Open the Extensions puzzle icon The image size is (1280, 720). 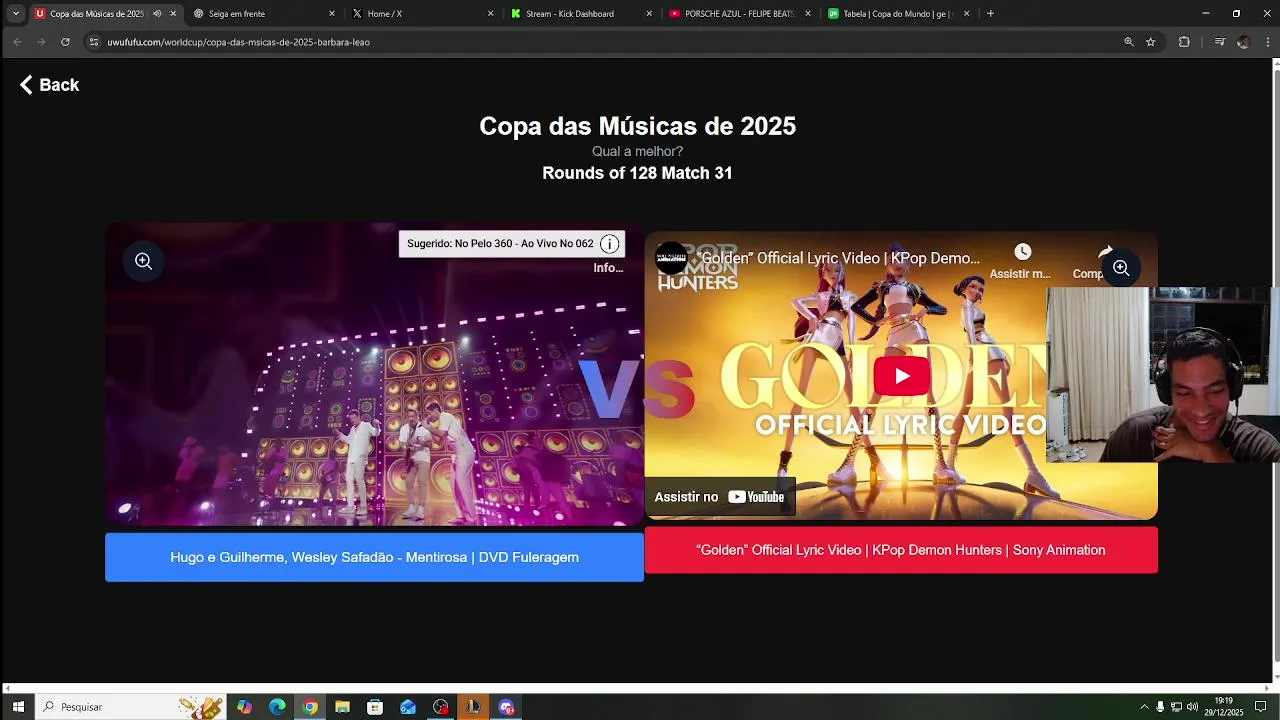(1184, 42)
